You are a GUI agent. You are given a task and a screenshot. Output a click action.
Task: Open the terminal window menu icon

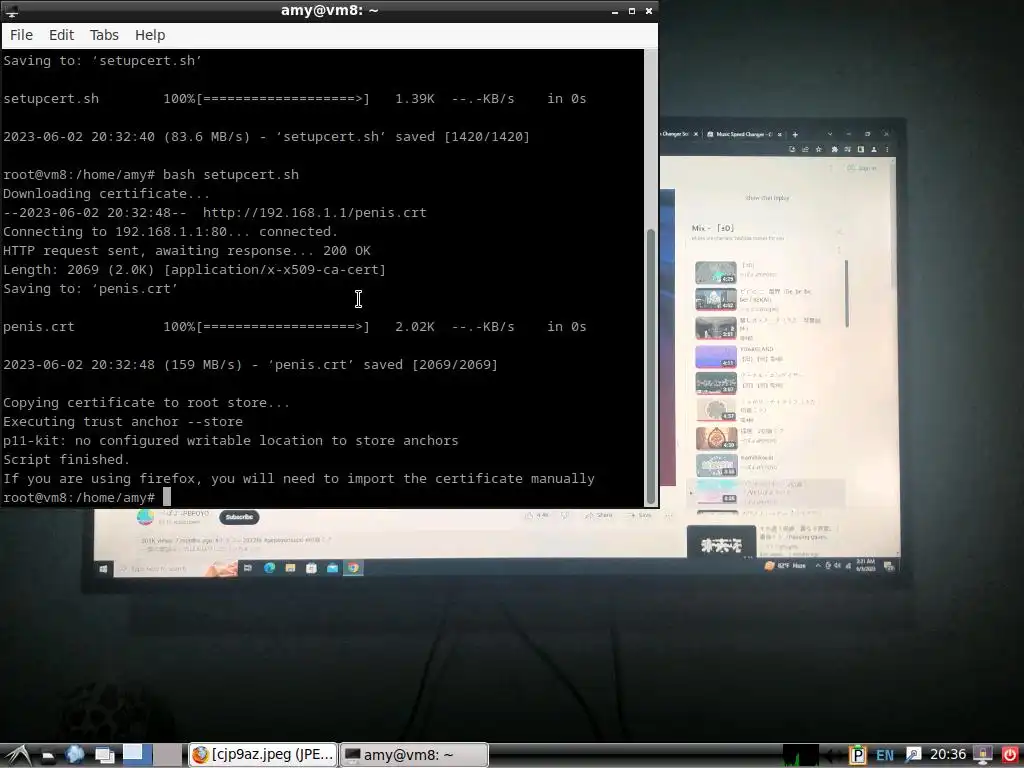(11, 10)
